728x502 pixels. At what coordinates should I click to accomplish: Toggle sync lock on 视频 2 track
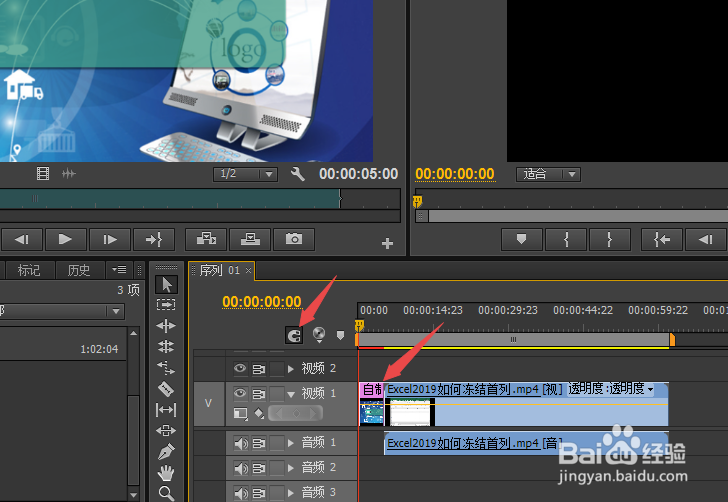coord(259,369)
